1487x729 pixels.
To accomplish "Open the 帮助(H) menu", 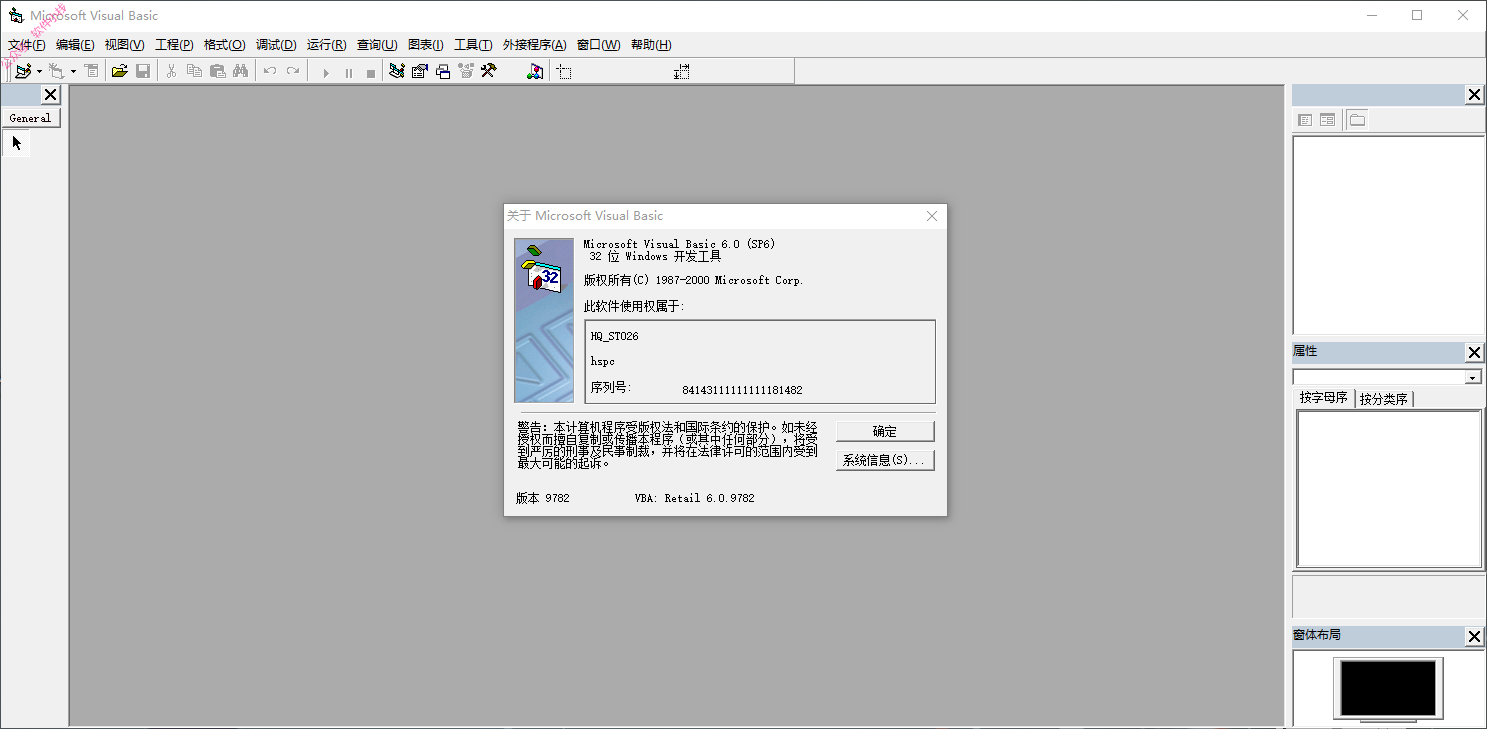I will [651, 45].
